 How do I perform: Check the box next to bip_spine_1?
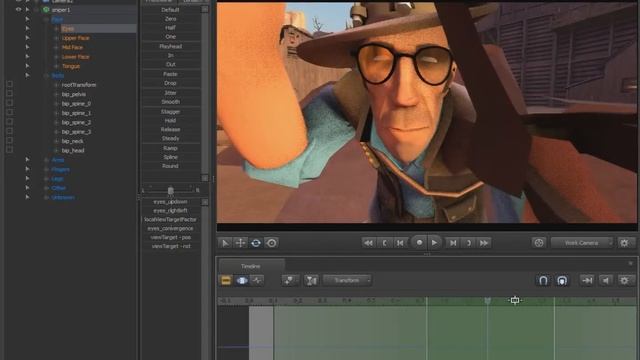pyautogui.click(x=9, y=112)
